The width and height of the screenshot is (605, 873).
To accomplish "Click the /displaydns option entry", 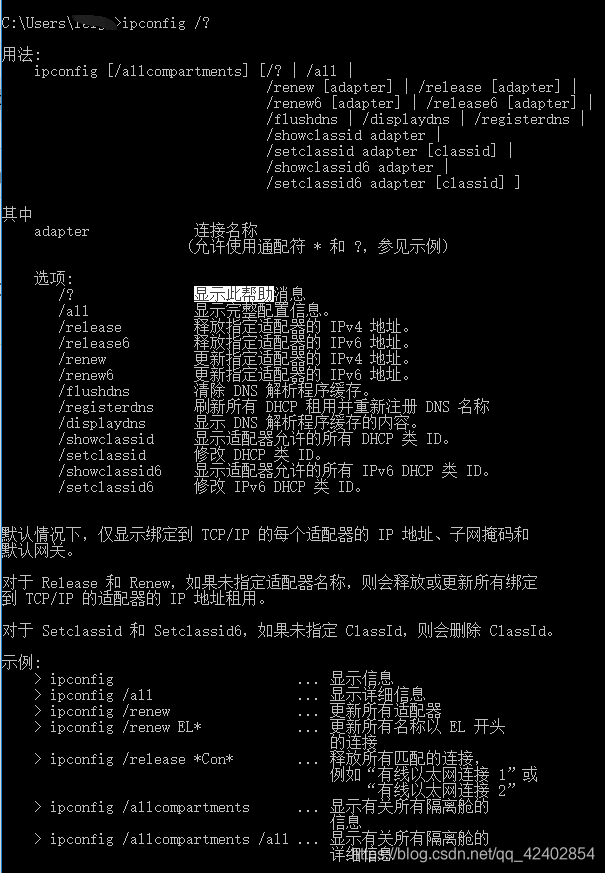I will point(102,424).
